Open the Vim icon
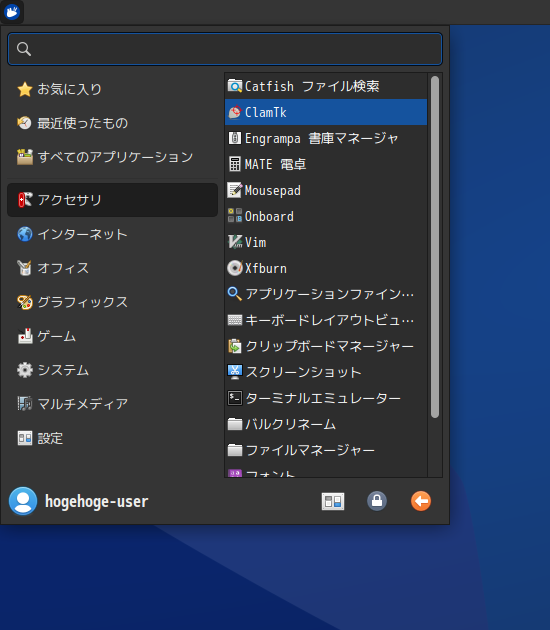The height and width of the screenshot is (630, 550). click(235, 242)
